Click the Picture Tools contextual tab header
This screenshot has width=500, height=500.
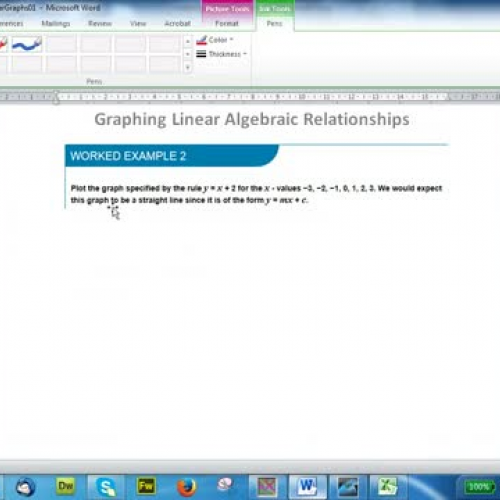click(227, 9)
